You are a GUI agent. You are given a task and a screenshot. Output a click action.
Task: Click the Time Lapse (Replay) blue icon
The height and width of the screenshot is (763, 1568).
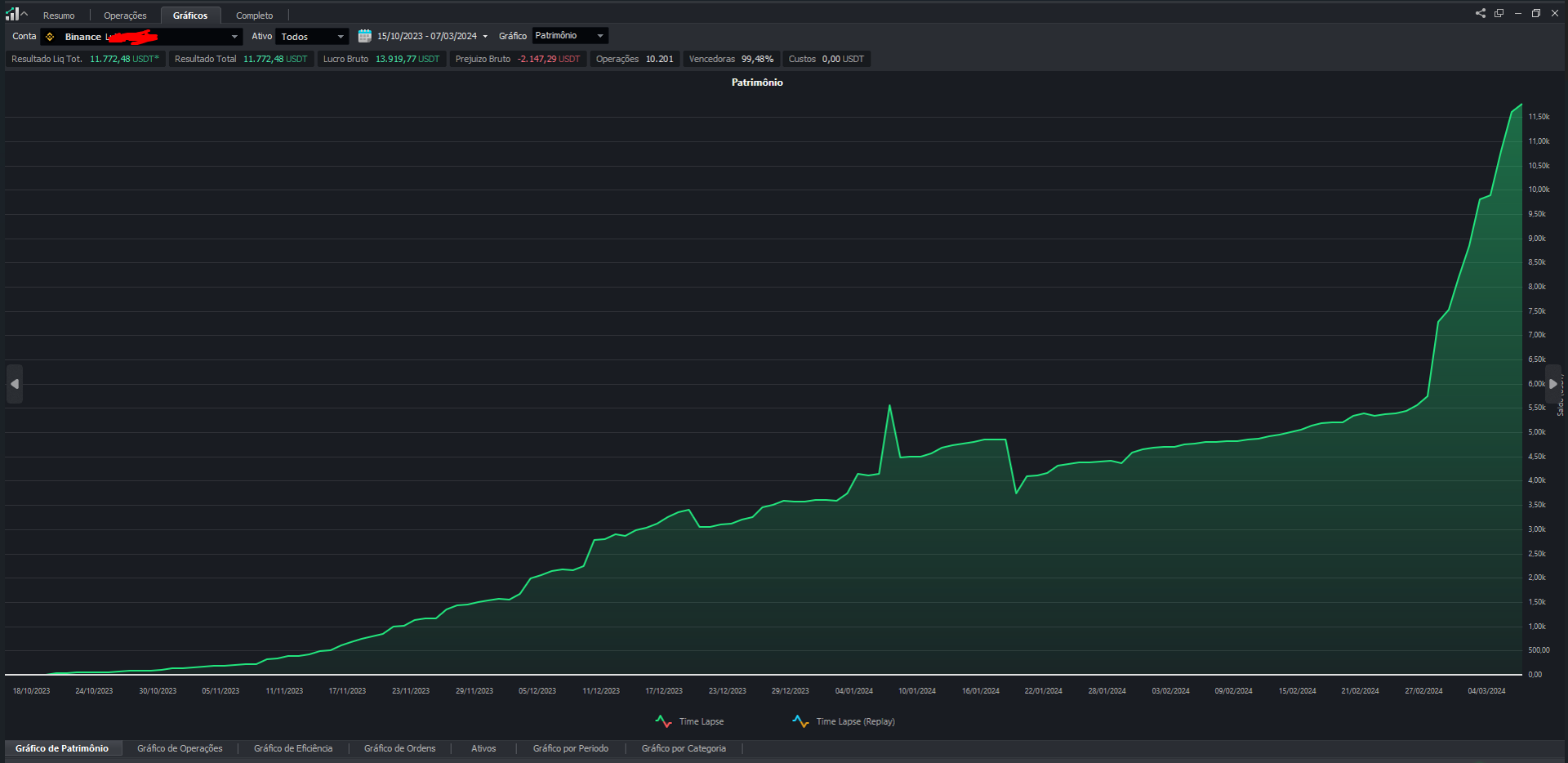point(800,721)
